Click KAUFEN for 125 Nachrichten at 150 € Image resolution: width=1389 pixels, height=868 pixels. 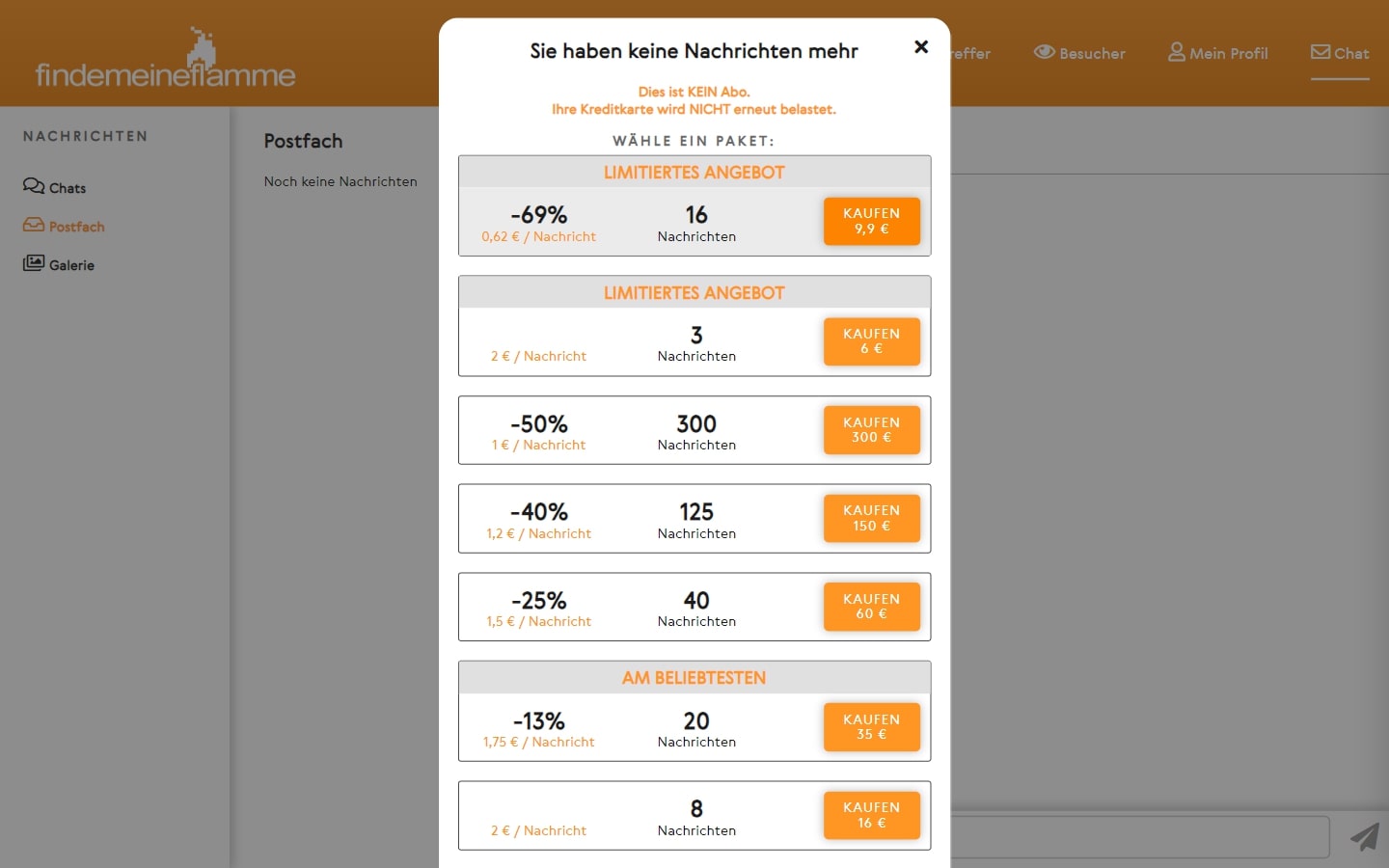pos(871,518)
